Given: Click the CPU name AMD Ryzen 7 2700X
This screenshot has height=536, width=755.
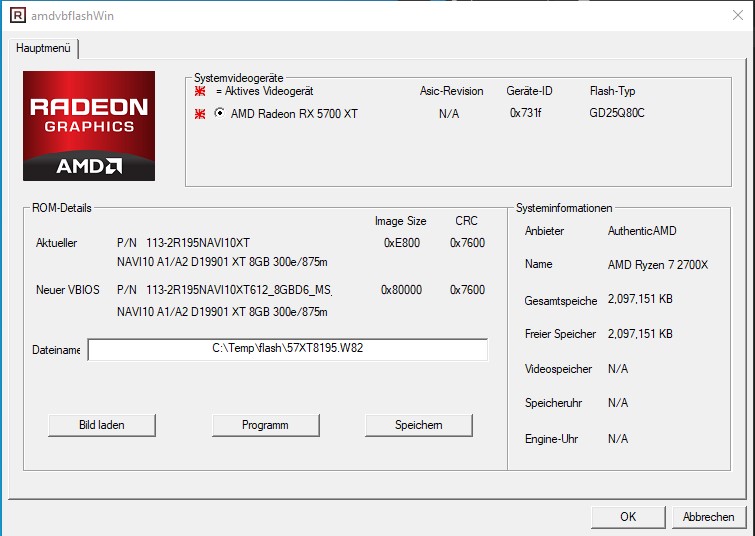Looking at the screenshot, I should click(658, 265).
